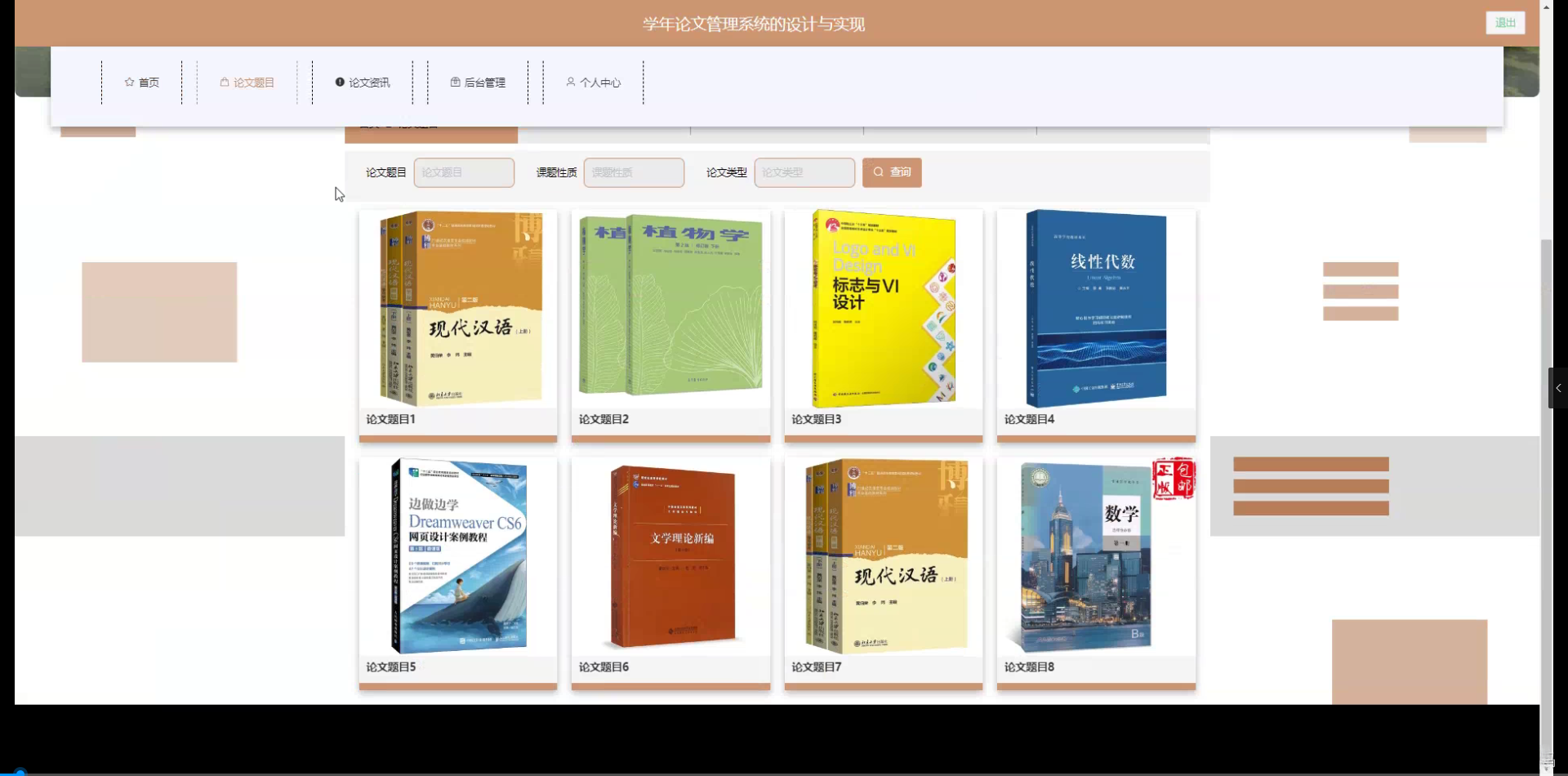Click the 论文题目7 title text
This screenshot has width=1568, height=776.
coord(816,667)
